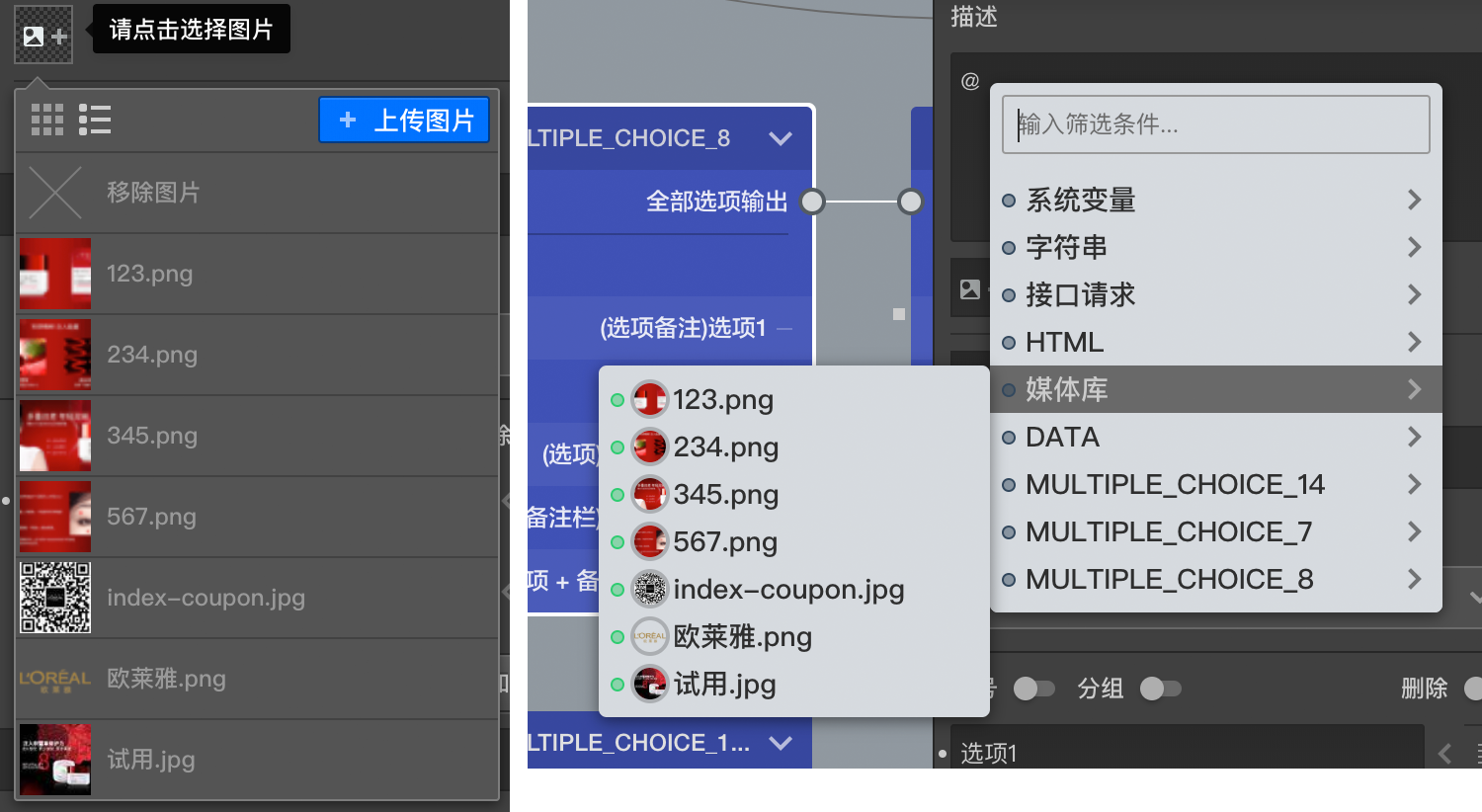This screenshot has height=812, width=1482.
Task: Click the add image icon
Action: click(x=44, y=36)
